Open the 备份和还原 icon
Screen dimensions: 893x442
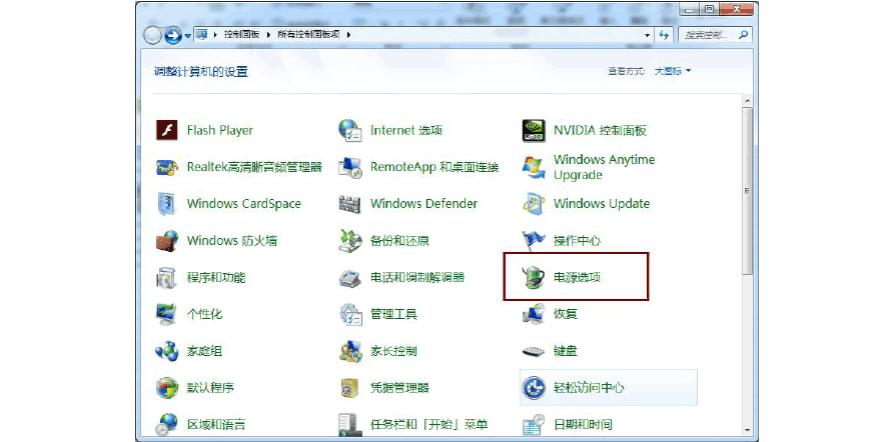pos(350,241)
